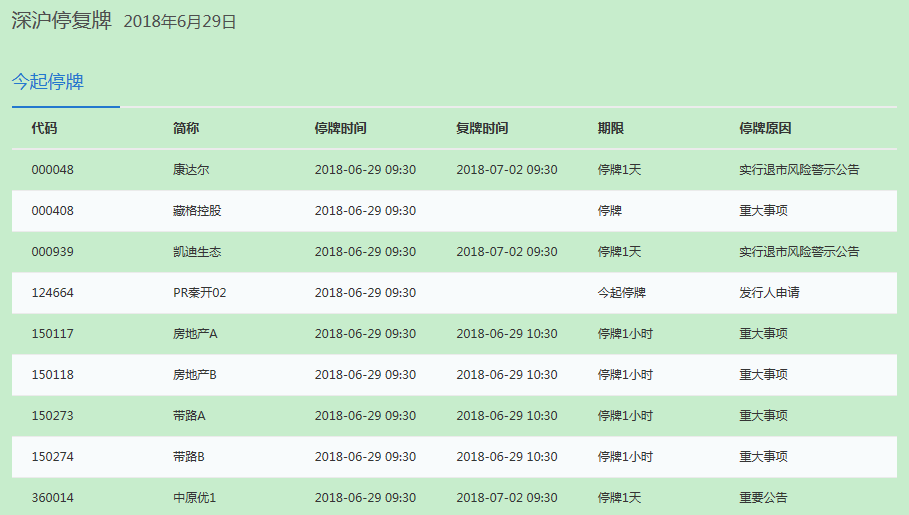Click the 深沪停复牌 page title
This screenshot has height=515, width=909.
pos(61,21)
